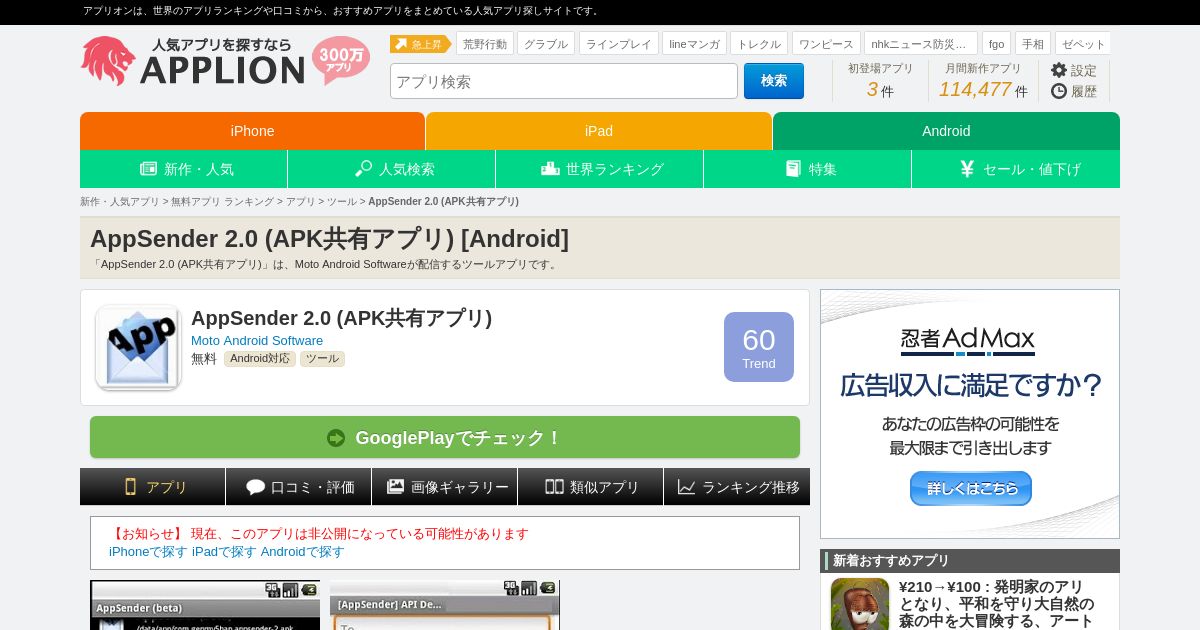
Task: Open the [AppSender] API De... screenshot thumbnail
Action: (x=445, y=605)
